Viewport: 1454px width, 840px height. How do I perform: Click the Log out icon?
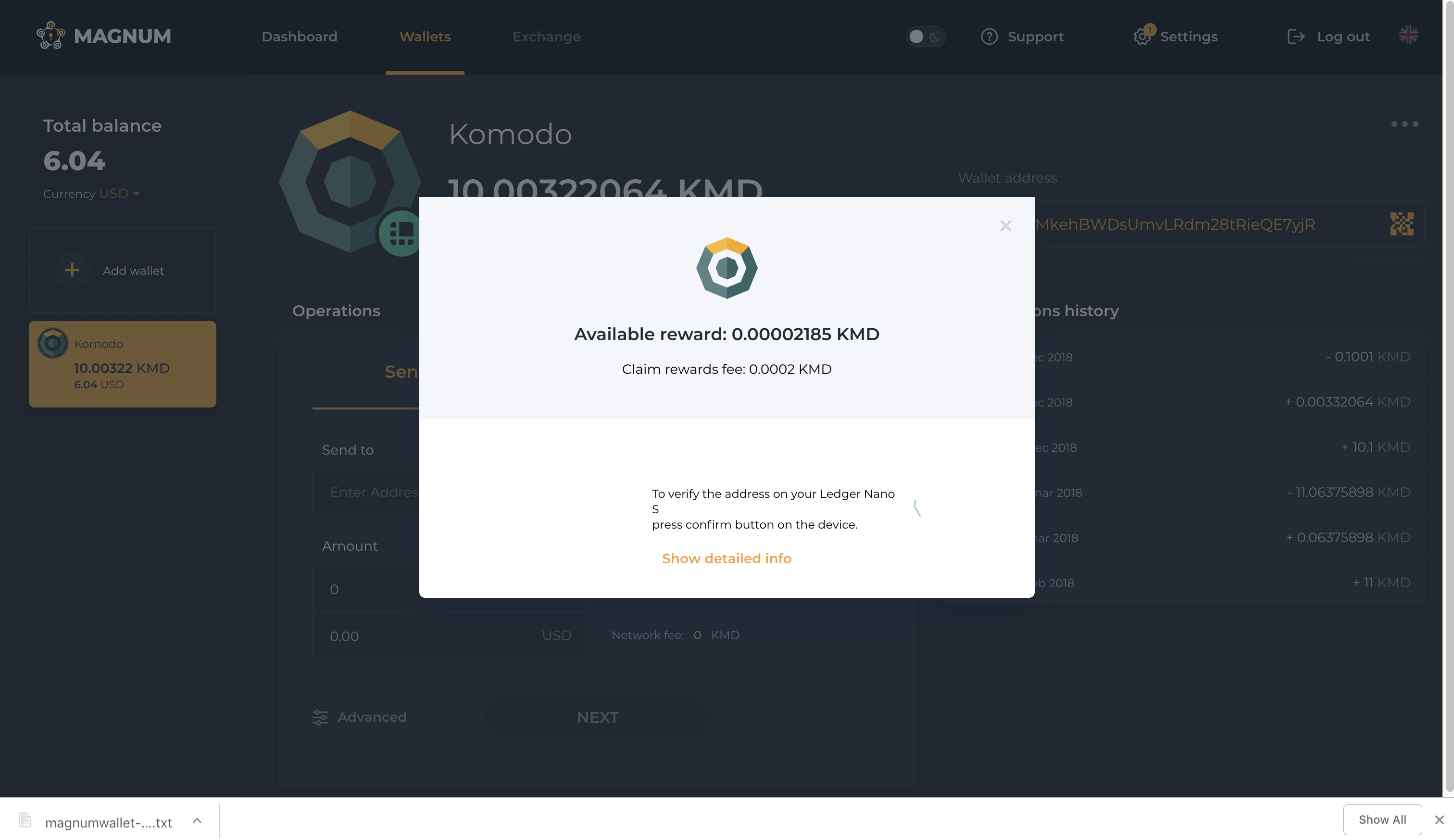(1295, 37)
